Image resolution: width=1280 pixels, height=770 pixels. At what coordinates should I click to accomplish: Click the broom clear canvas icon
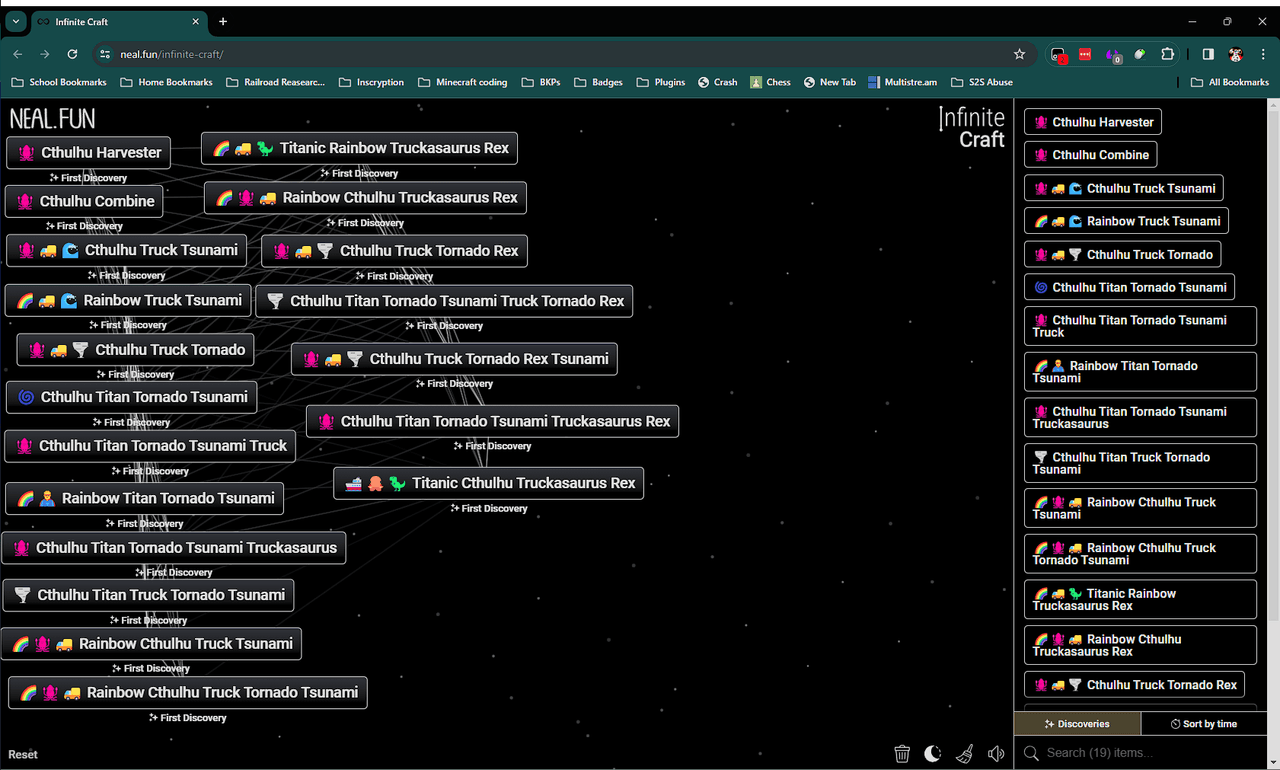pos(965,754)
